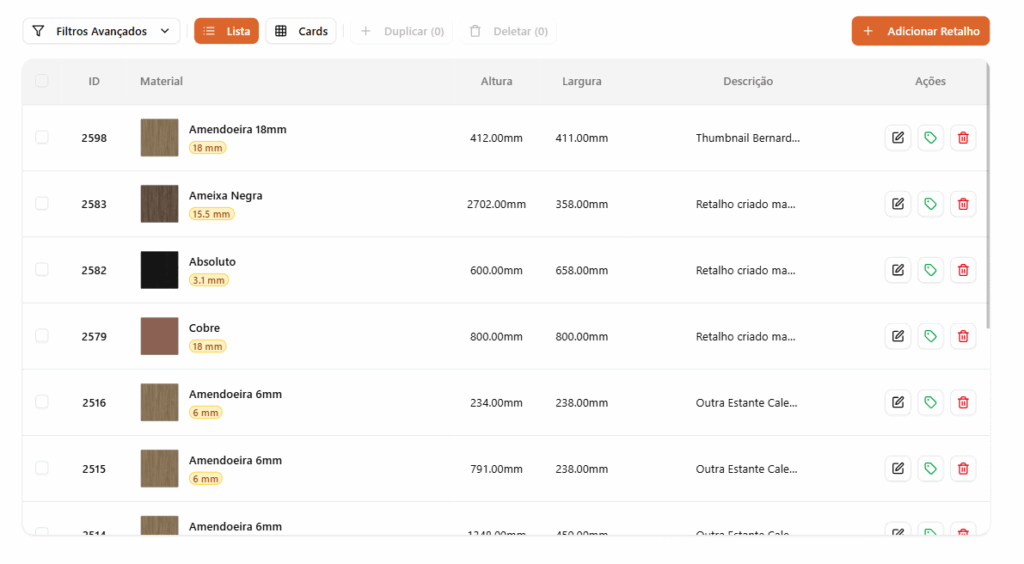Delete the Ameixa Negra retalho
1024x564 pixels.
[963, 204]
